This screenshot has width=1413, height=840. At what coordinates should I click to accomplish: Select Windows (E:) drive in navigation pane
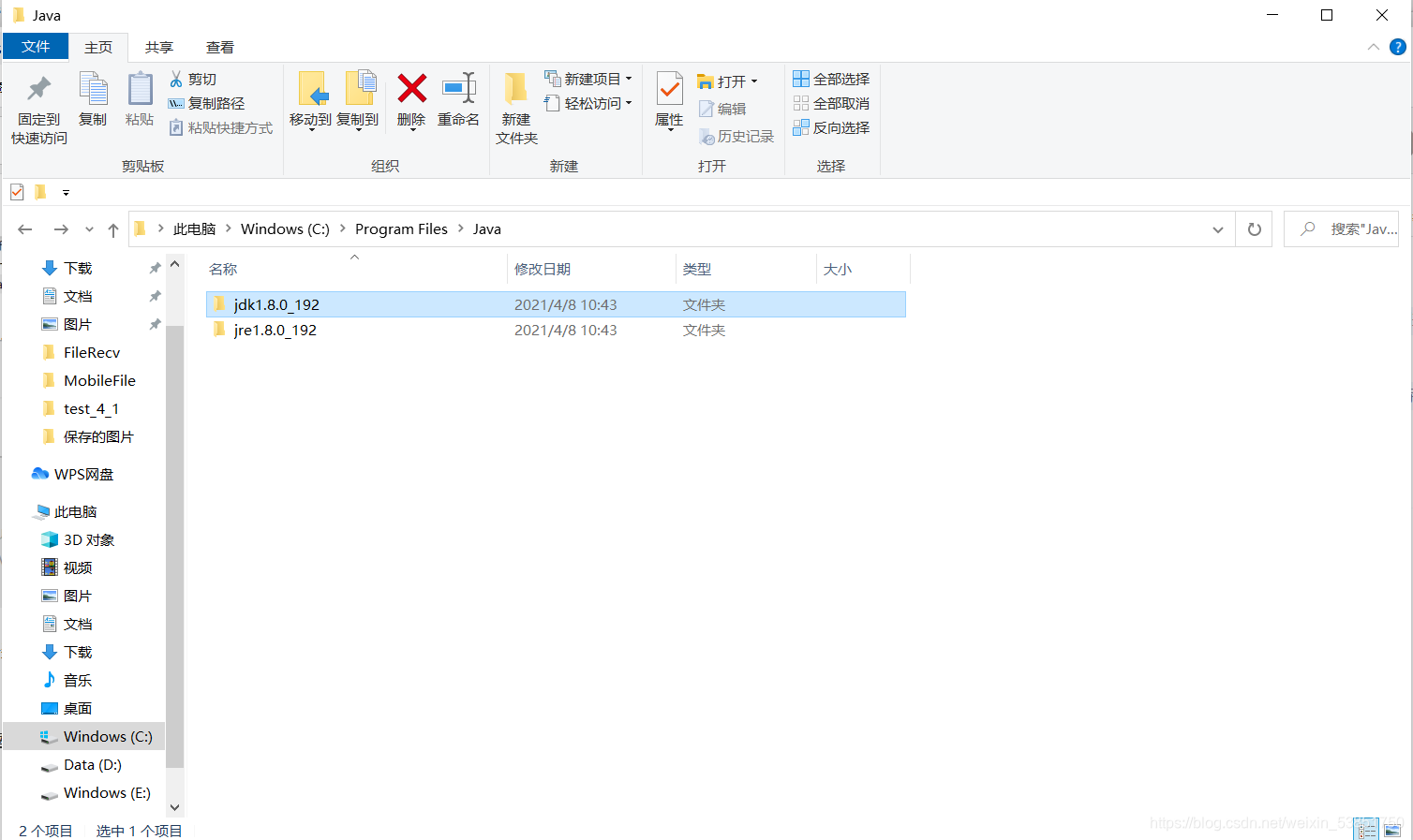click(x=107, y=793)
